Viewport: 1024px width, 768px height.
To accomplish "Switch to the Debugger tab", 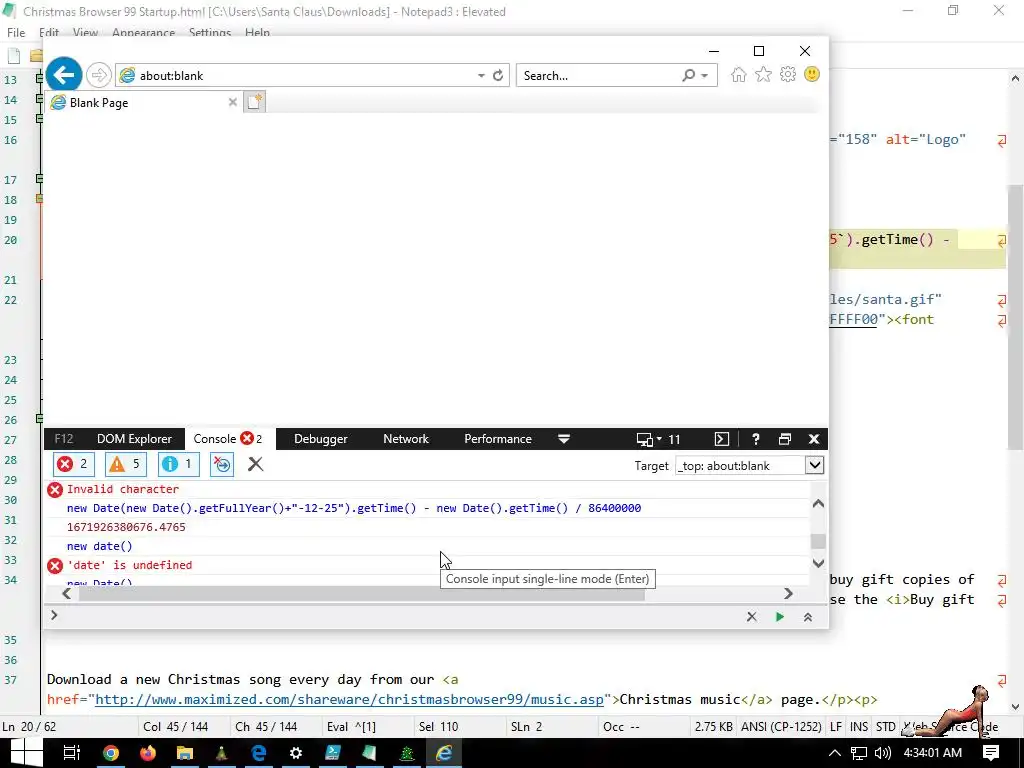I will coord(321,439).
